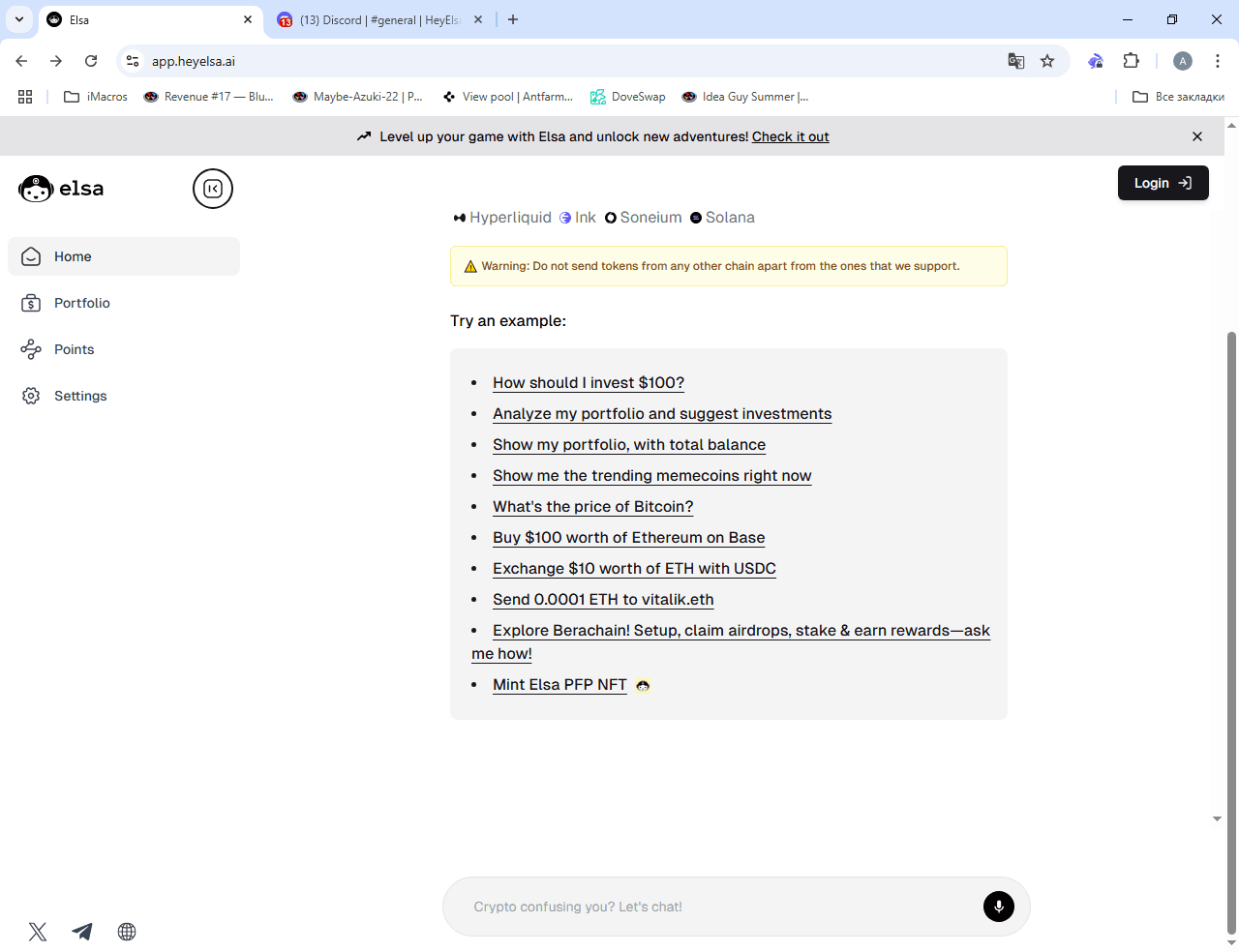Close the Elsa tab
The width and height of the screenshot is (1239, 952).
click(248, 19)
